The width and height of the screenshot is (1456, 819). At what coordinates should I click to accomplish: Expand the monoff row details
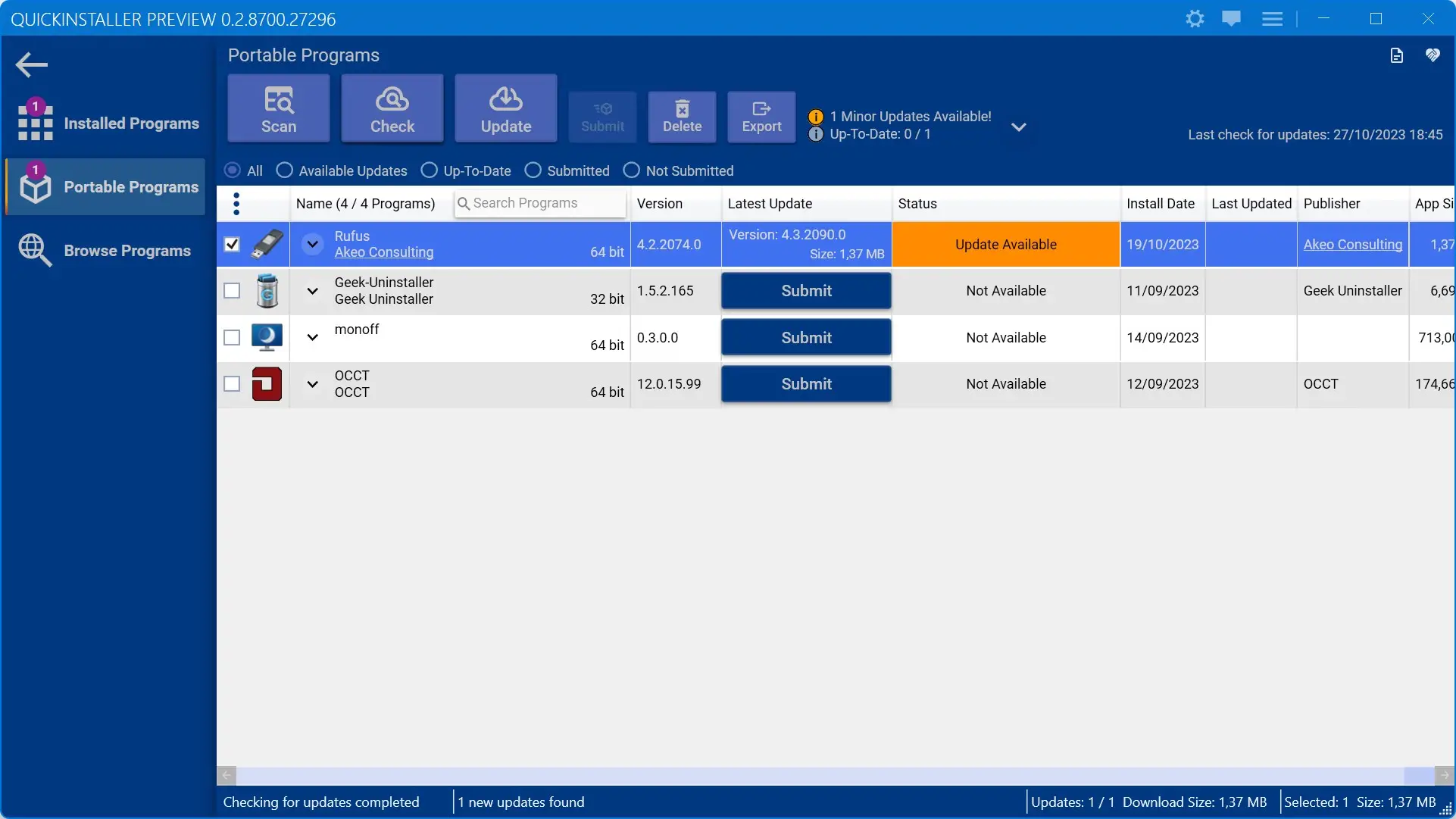click(312, 337)
